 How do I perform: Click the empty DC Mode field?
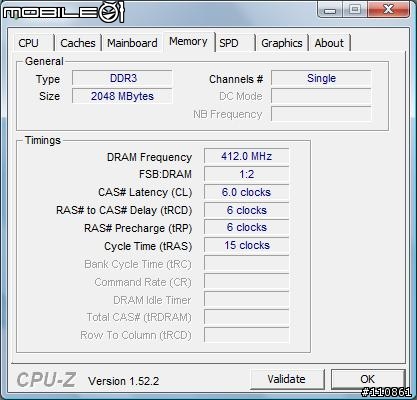[321, 96]
